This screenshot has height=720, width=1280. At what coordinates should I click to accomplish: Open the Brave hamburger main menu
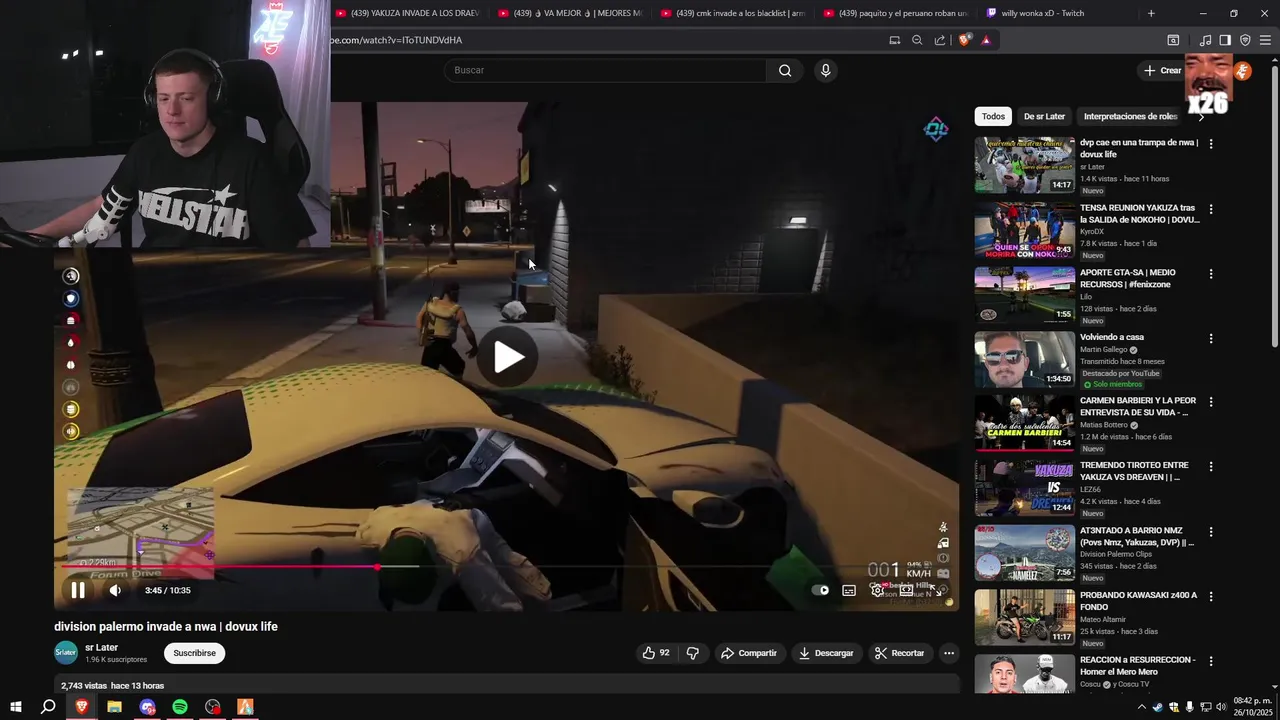1265,40
